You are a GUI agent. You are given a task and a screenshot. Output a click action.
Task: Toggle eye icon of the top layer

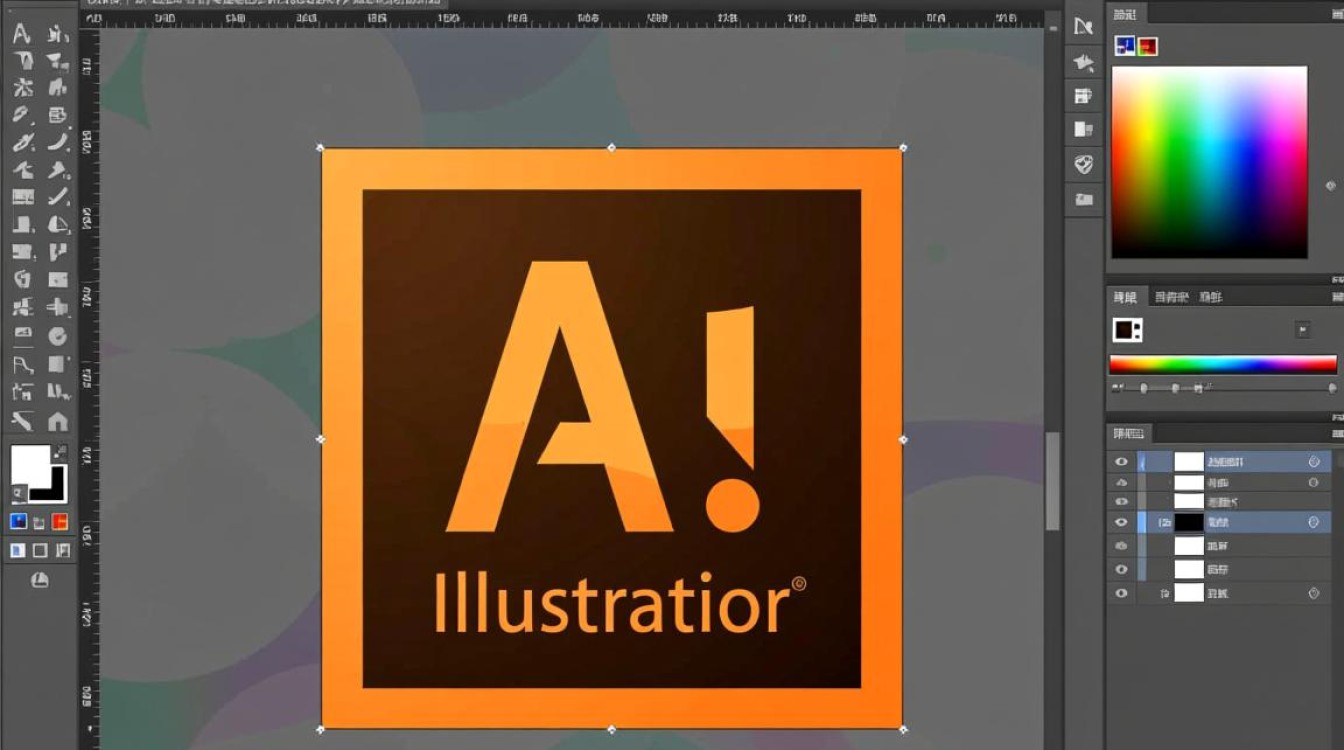pos(1121,462)
